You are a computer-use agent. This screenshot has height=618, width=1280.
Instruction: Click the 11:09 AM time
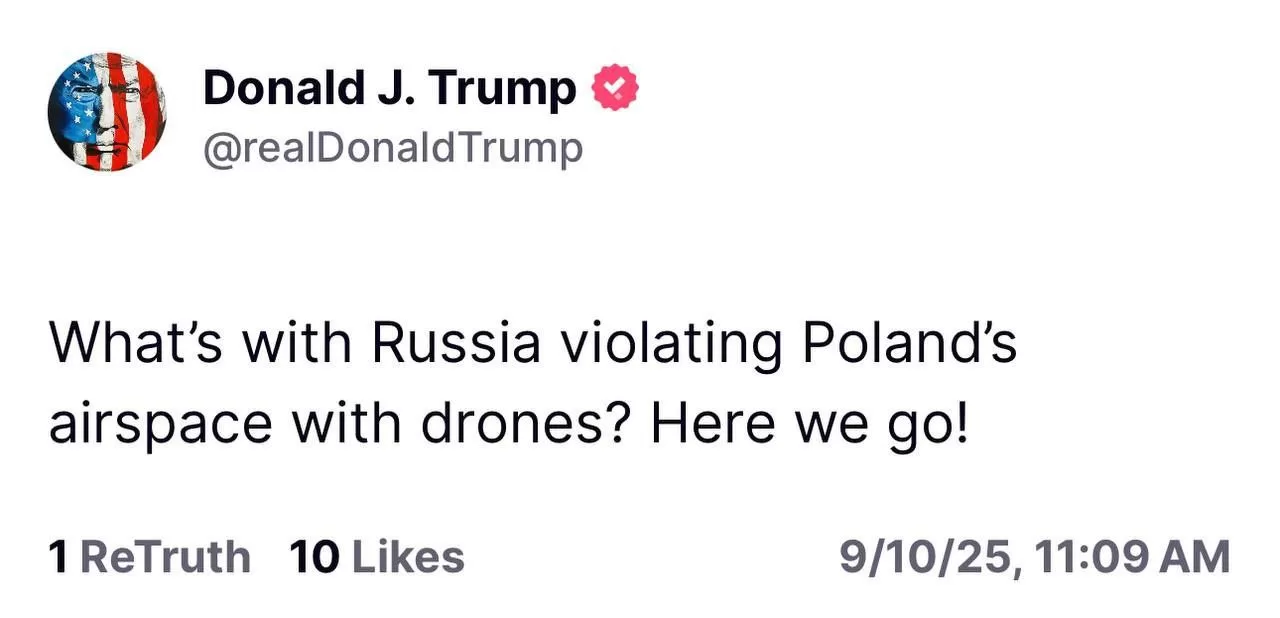pos(1131,557)
